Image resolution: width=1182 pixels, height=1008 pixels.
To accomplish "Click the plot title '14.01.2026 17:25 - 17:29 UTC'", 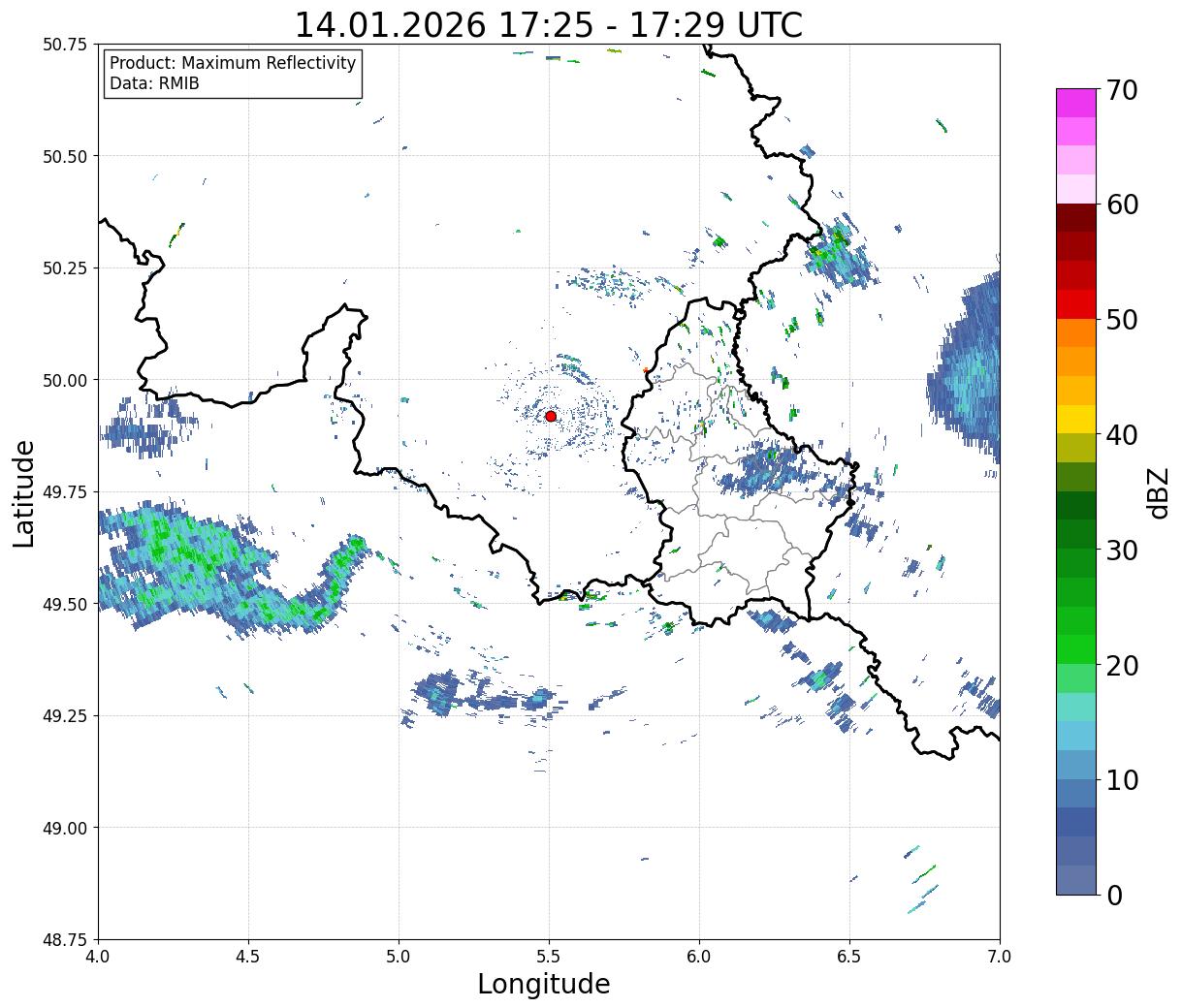I will point(549,24).
